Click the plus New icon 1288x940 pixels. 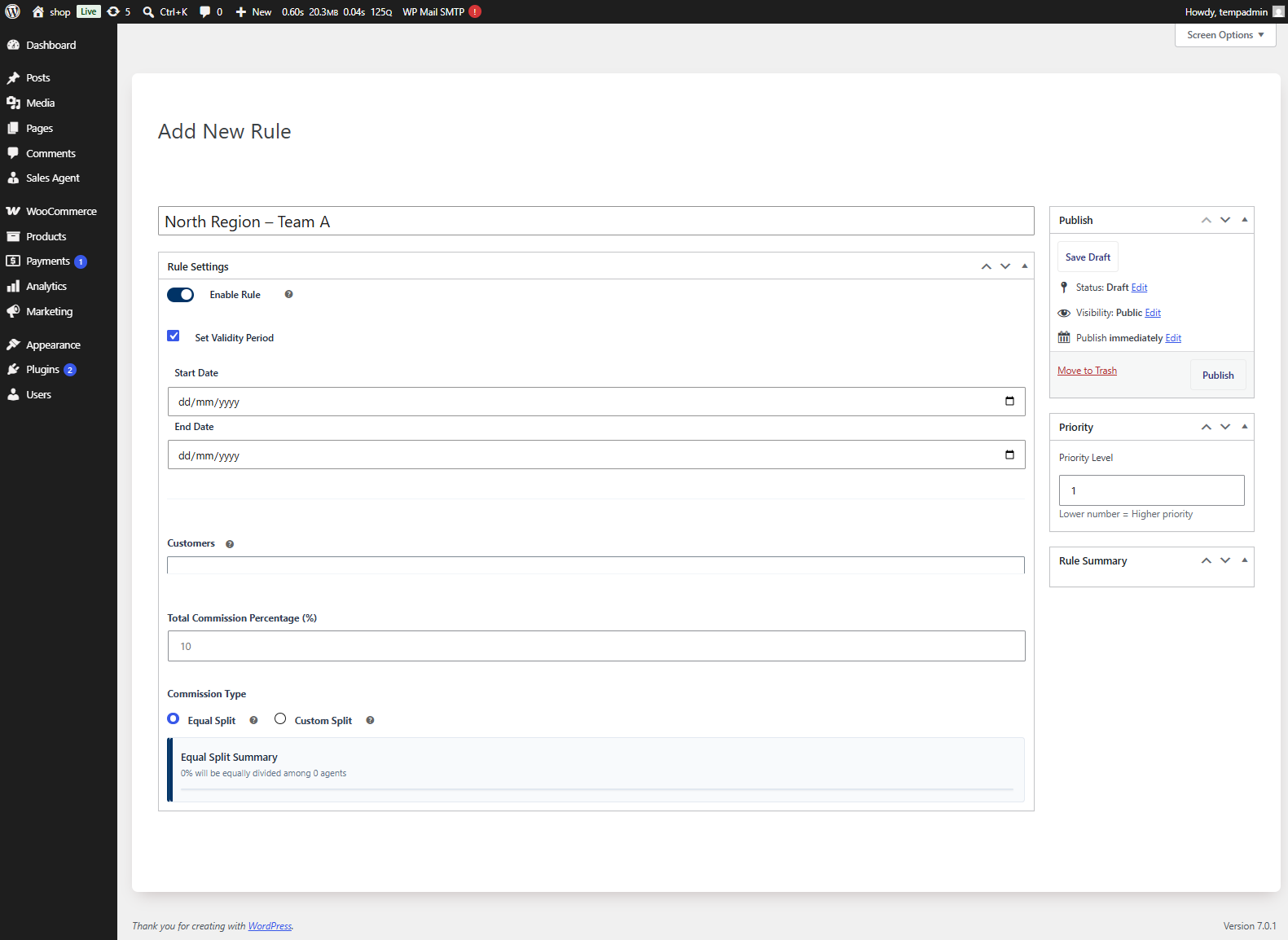pyautogui.click(x=241, y=11)
